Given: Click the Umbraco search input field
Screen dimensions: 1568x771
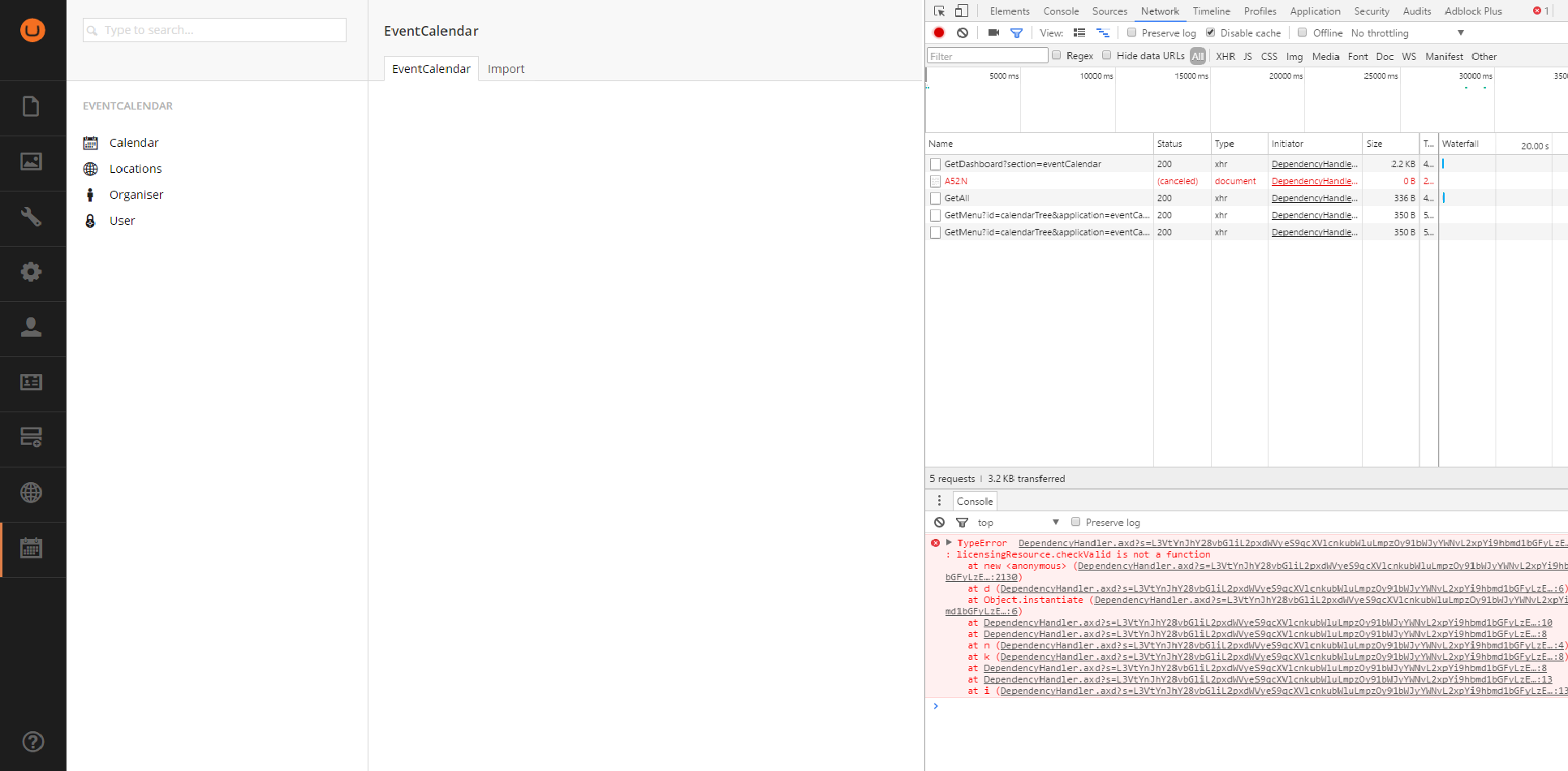Looking at the screenshot, I should coord(214,30).
